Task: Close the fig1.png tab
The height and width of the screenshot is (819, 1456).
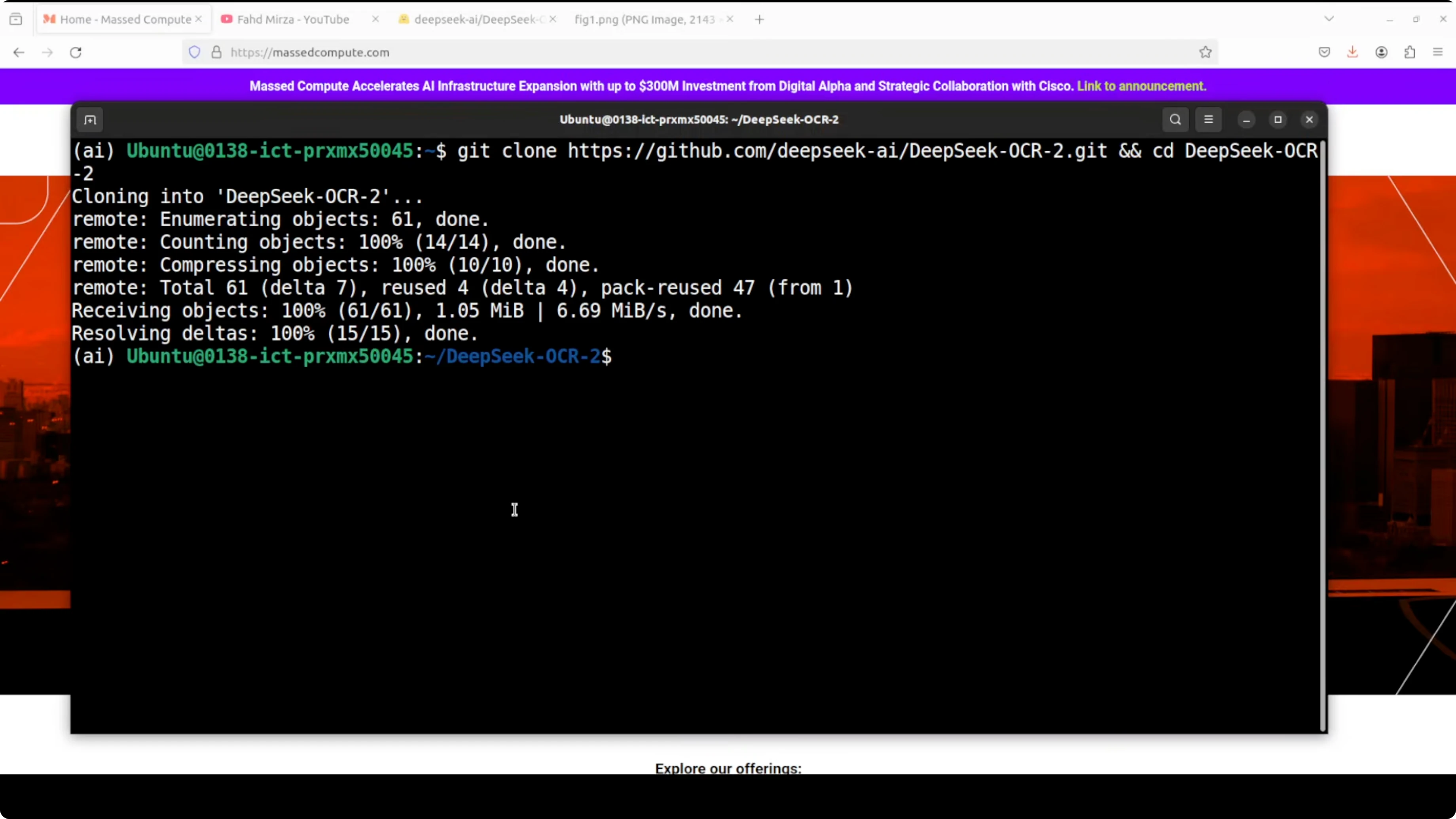Action: 730,19
